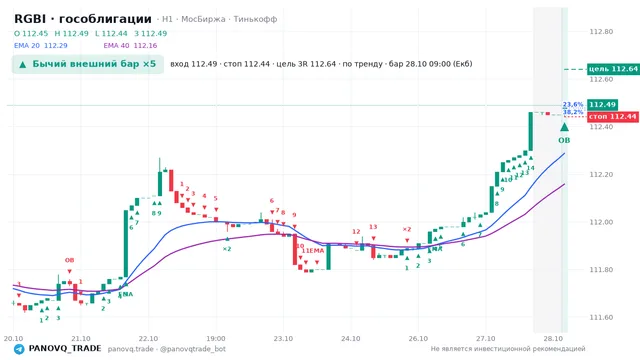Select the red bar count 12 marker

[356, 231]
